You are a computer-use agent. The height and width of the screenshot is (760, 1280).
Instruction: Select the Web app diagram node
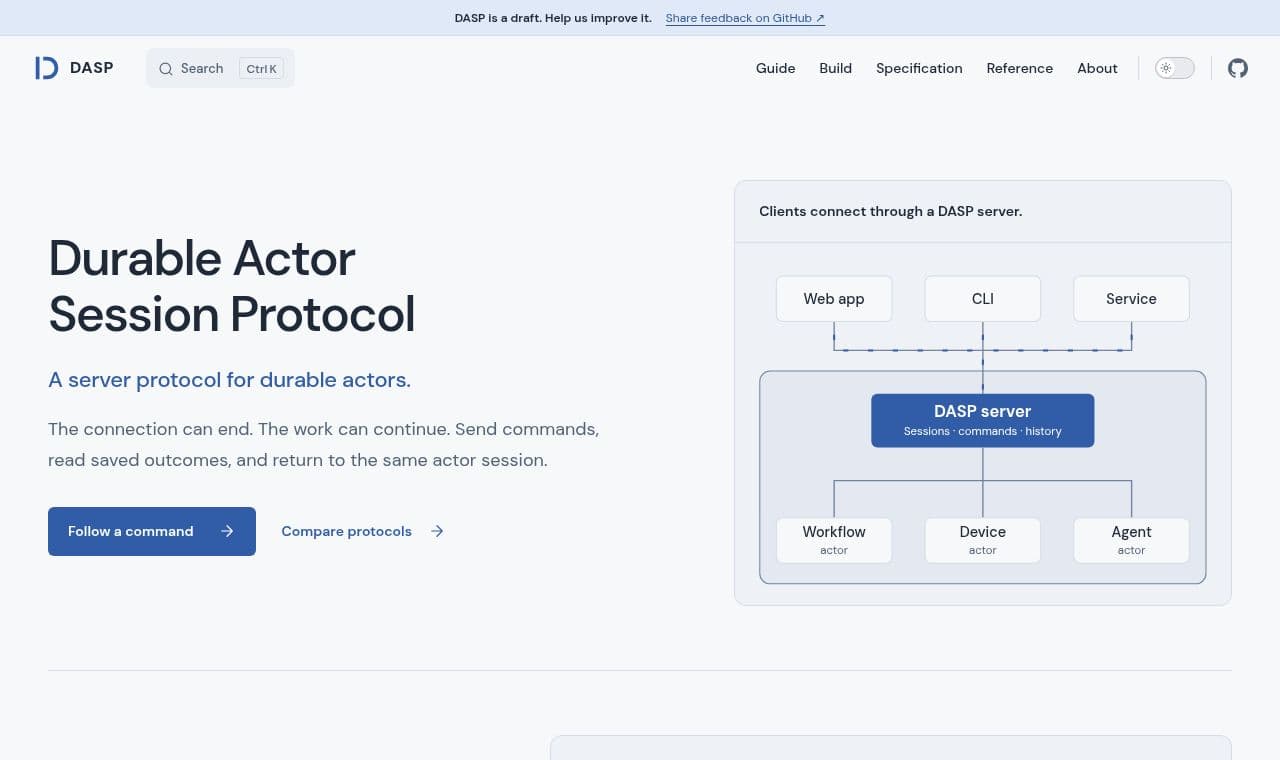(834, 299)
